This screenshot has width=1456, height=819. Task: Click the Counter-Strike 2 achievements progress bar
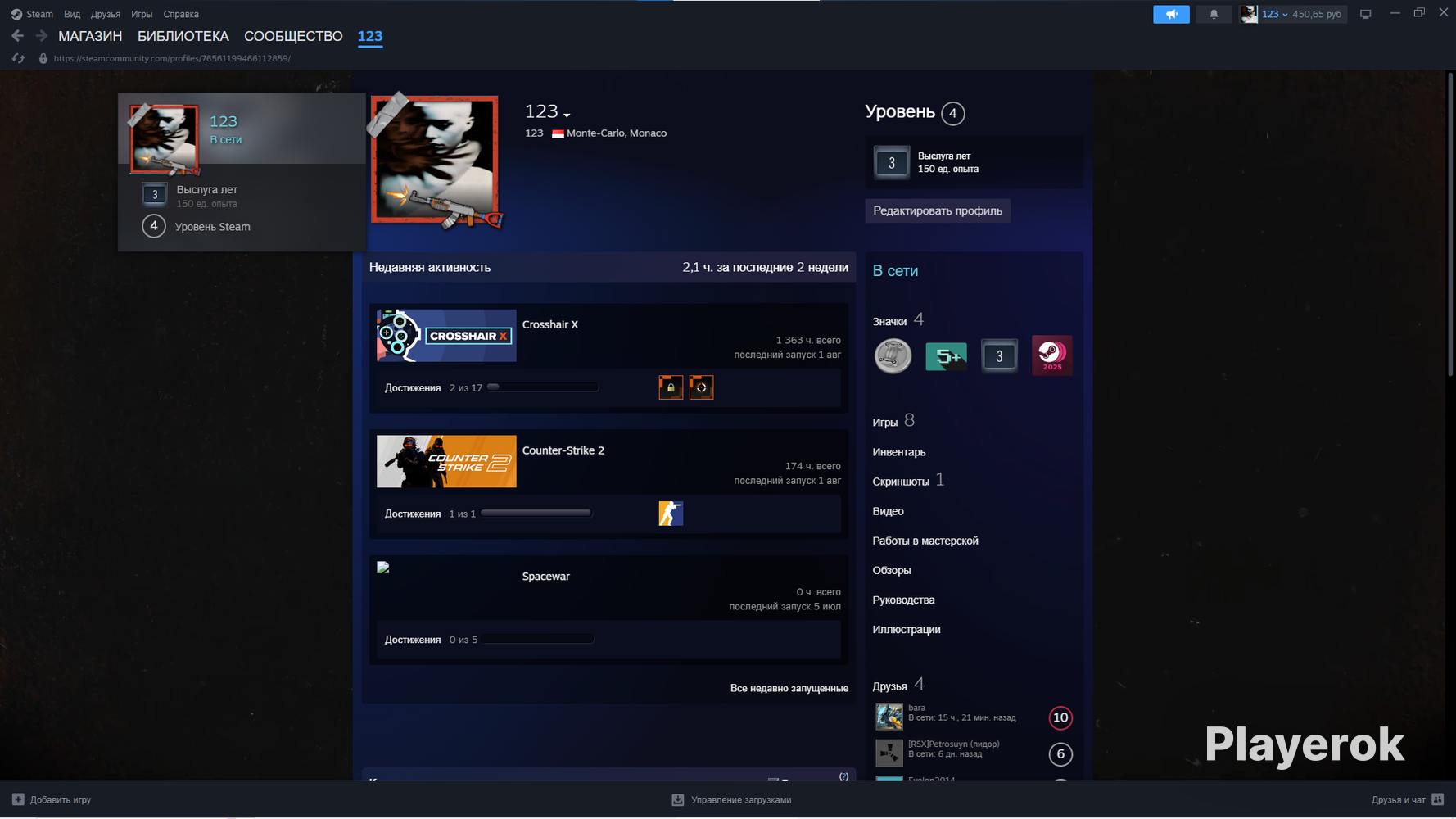click(x=536, y=514)
